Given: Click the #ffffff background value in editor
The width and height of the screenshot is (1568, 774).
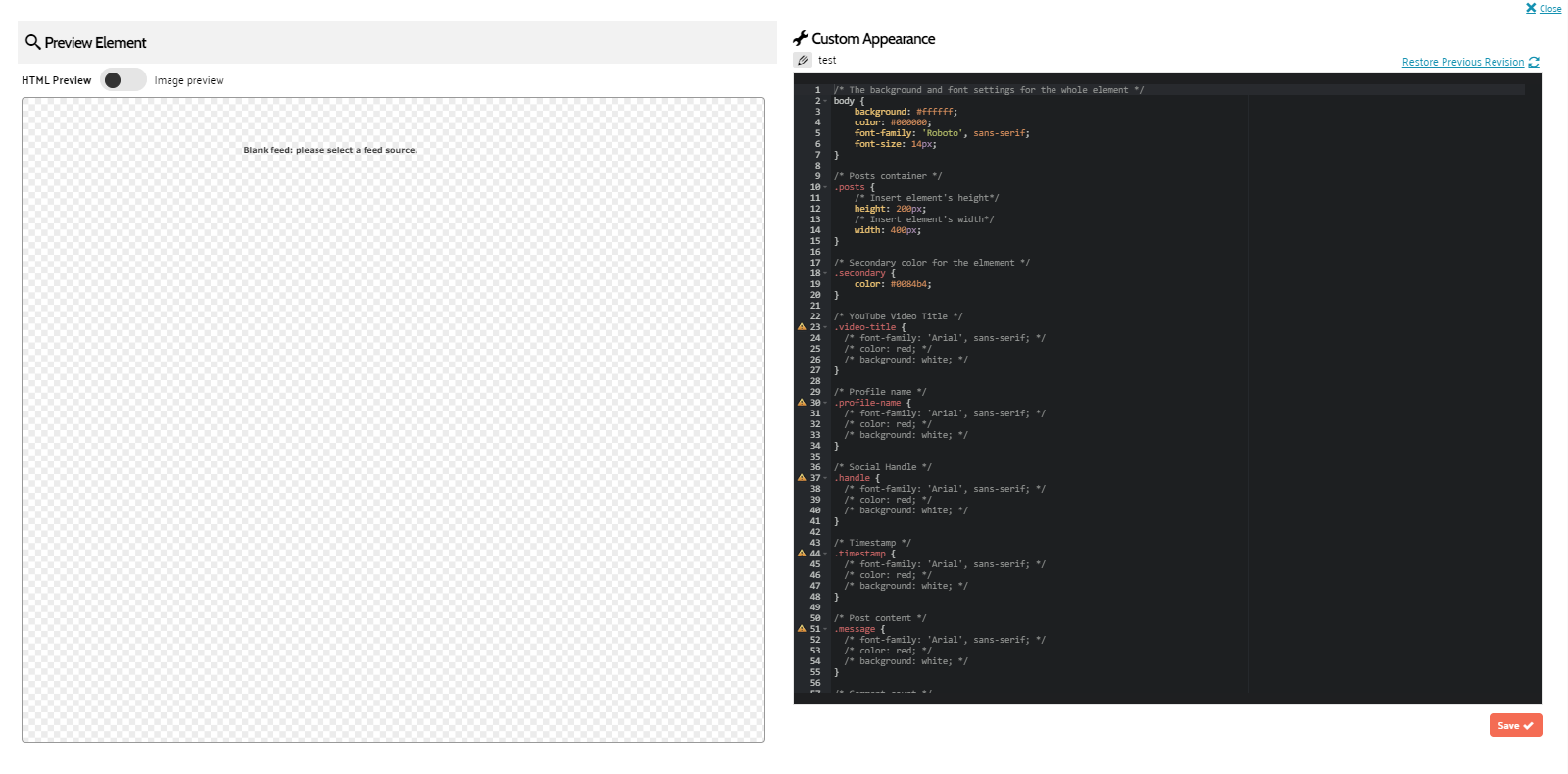Looking at the screenshot, I should tap(935, 112).
